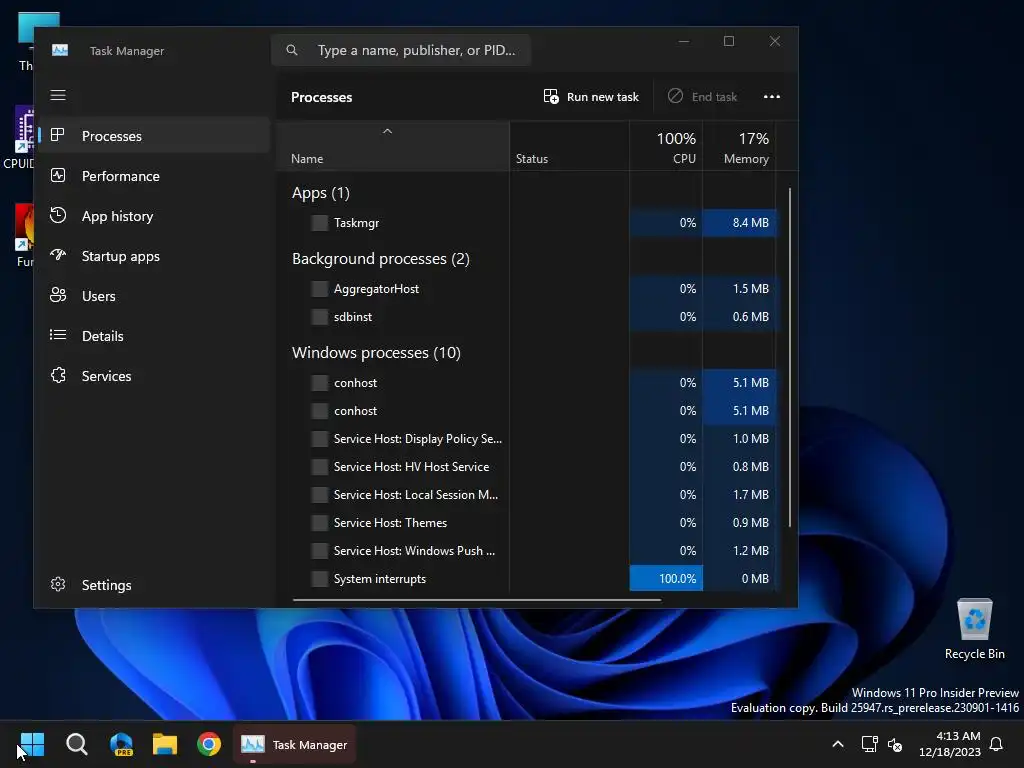Viewport: 1024px width, 768px height.
Task: Click the Services puzzle icon
Action: pos(57,376)
